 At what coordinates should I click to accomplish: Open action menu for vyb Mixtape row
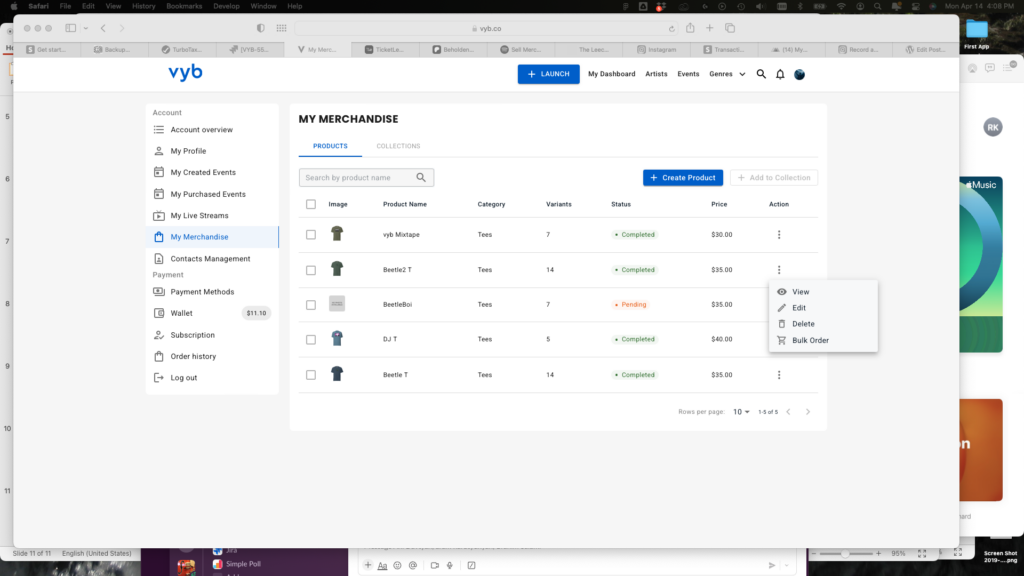779,234
